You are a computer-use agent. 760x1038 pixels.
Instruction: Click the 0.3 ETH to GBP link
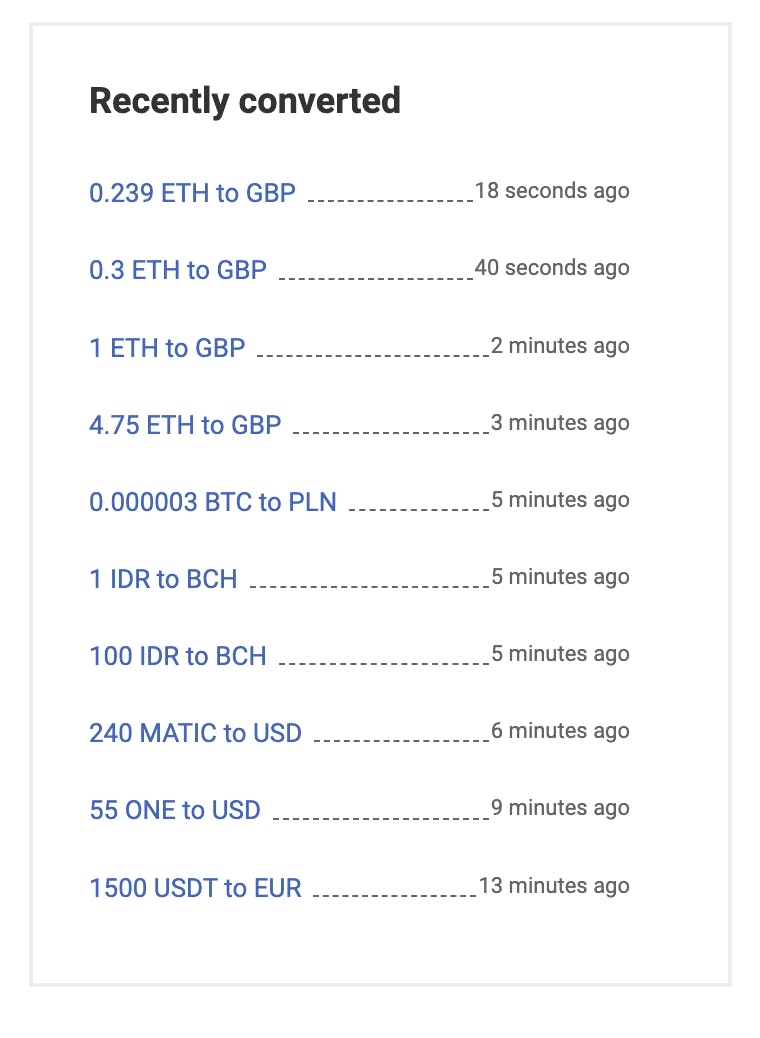pyautogui.click(x=178, y=270)
